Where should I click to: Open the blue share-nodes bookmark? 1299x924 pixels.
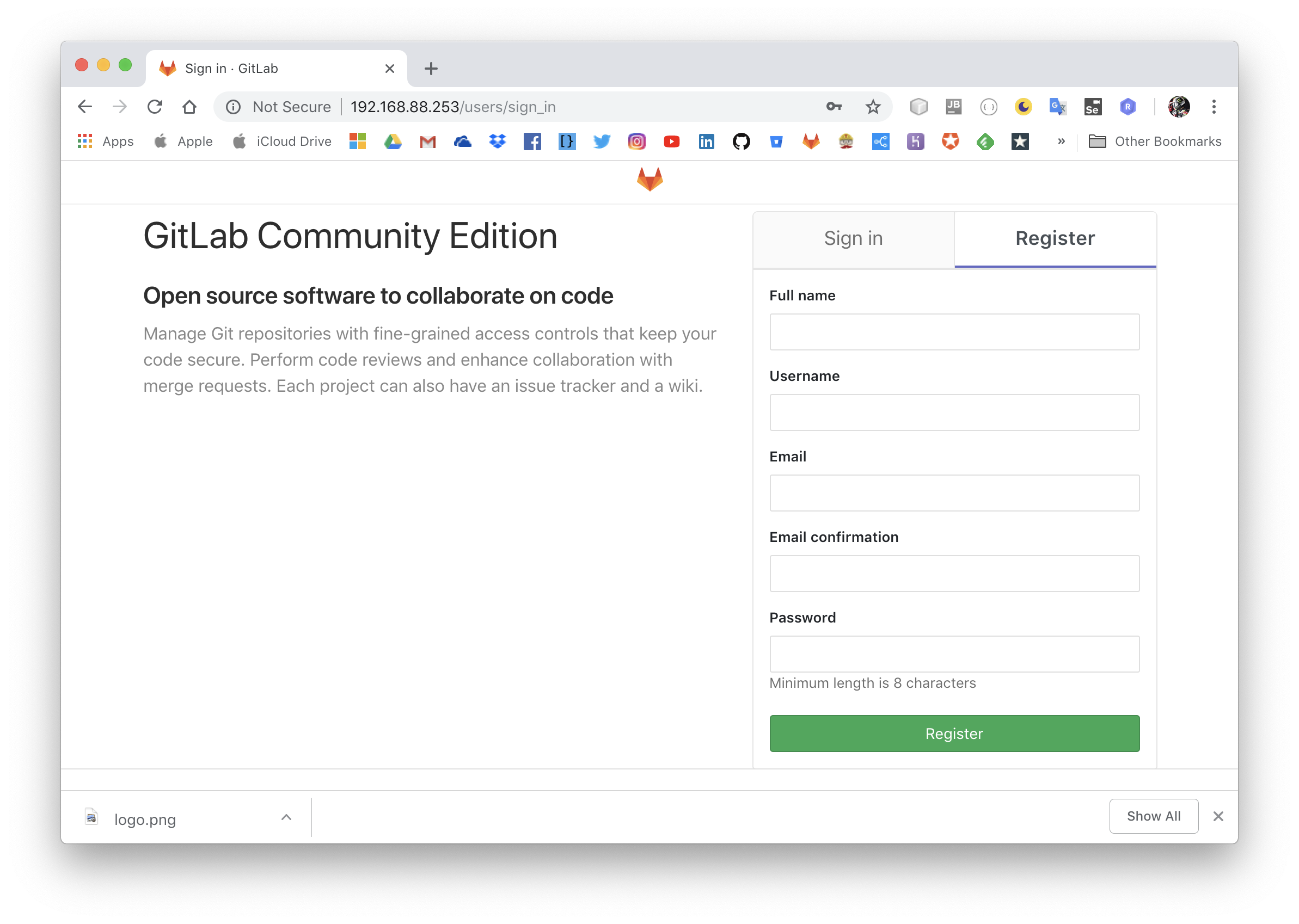881,141
